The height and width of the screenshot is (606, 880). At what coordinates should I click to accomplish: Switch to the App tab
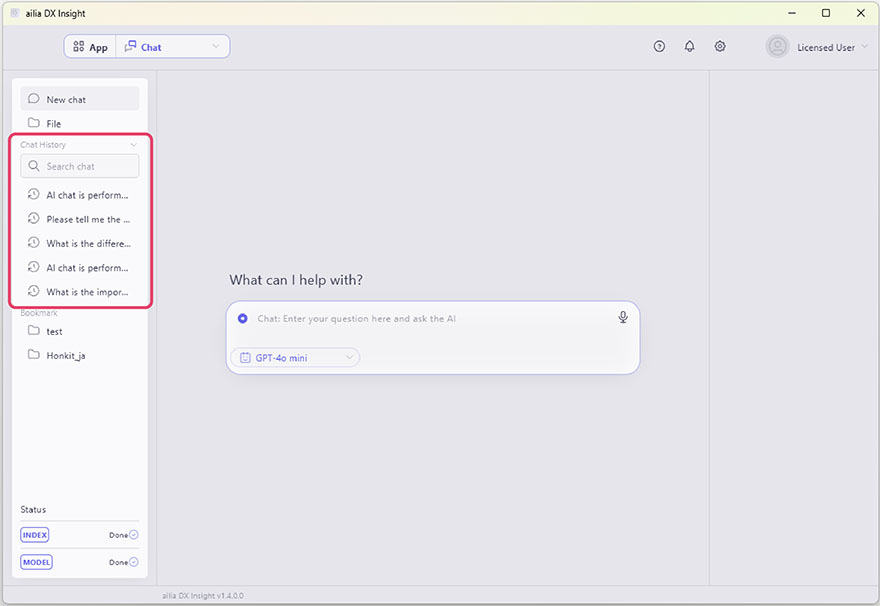(x=91, y=47)
